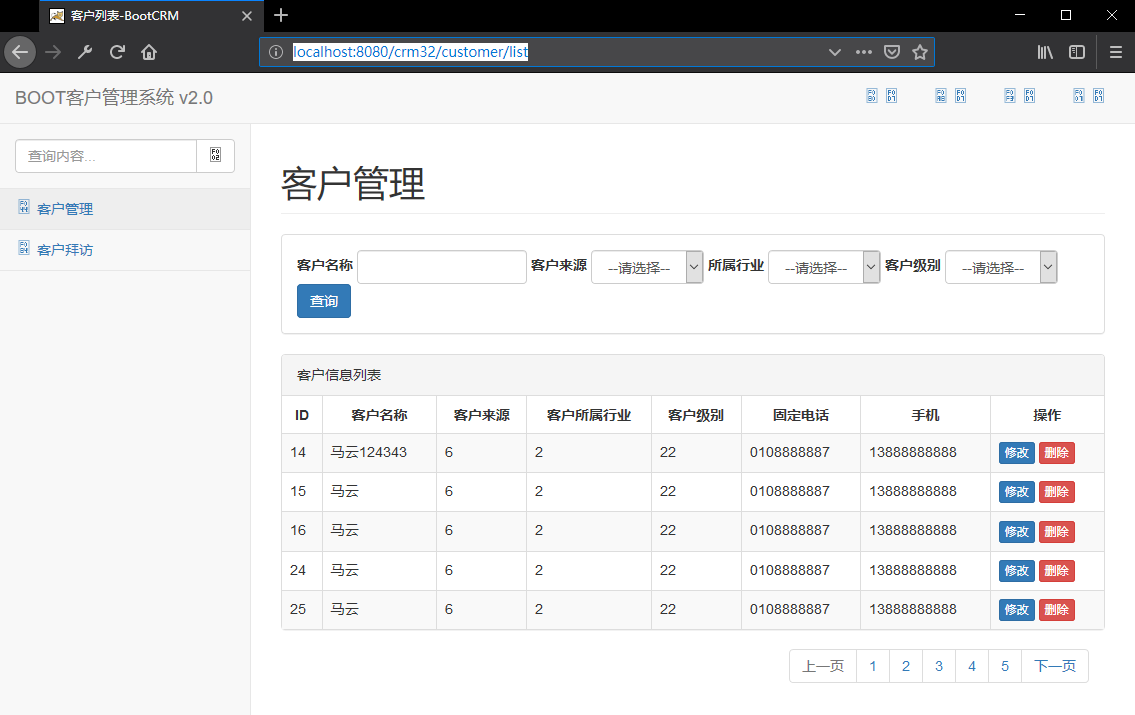
Task: Reload the page with the refresh icon
Action: point(117,52)
